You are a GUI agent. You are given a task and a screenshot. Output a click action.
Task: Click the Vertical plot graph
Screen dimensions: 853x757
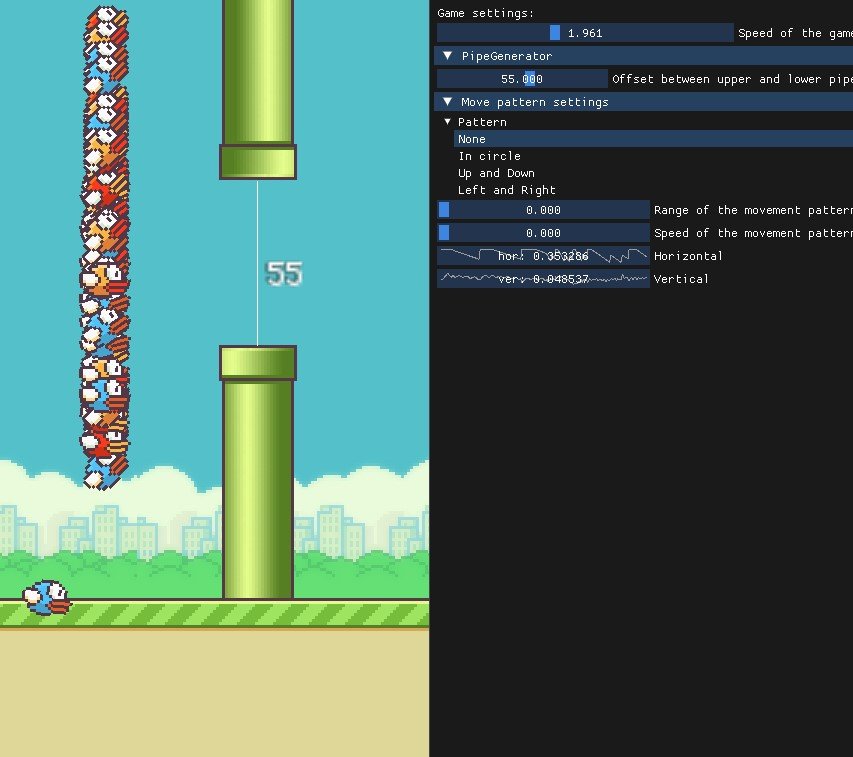[x=543, y=279]
